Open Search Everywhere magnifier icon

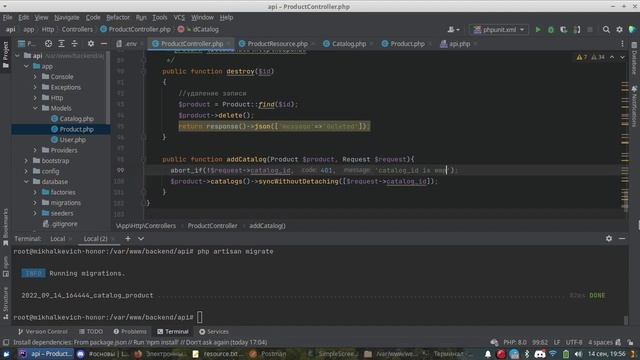point(606,29)
